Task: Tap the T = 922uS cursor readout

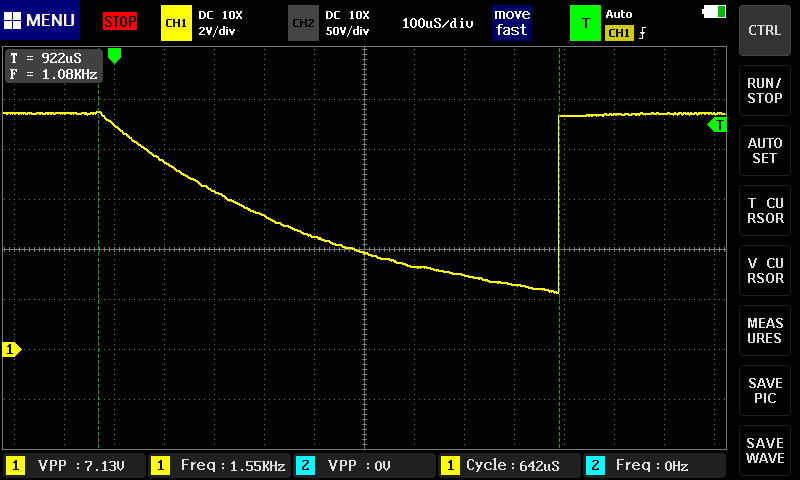Action: (x=46, y=58)
